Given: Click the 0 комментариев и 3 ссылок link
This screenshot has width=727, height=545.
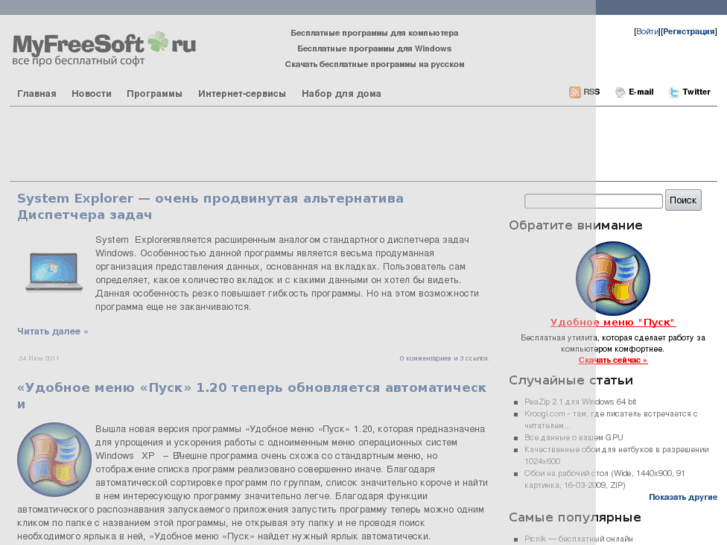Looking at the screenshot, I should coord(444,359).
